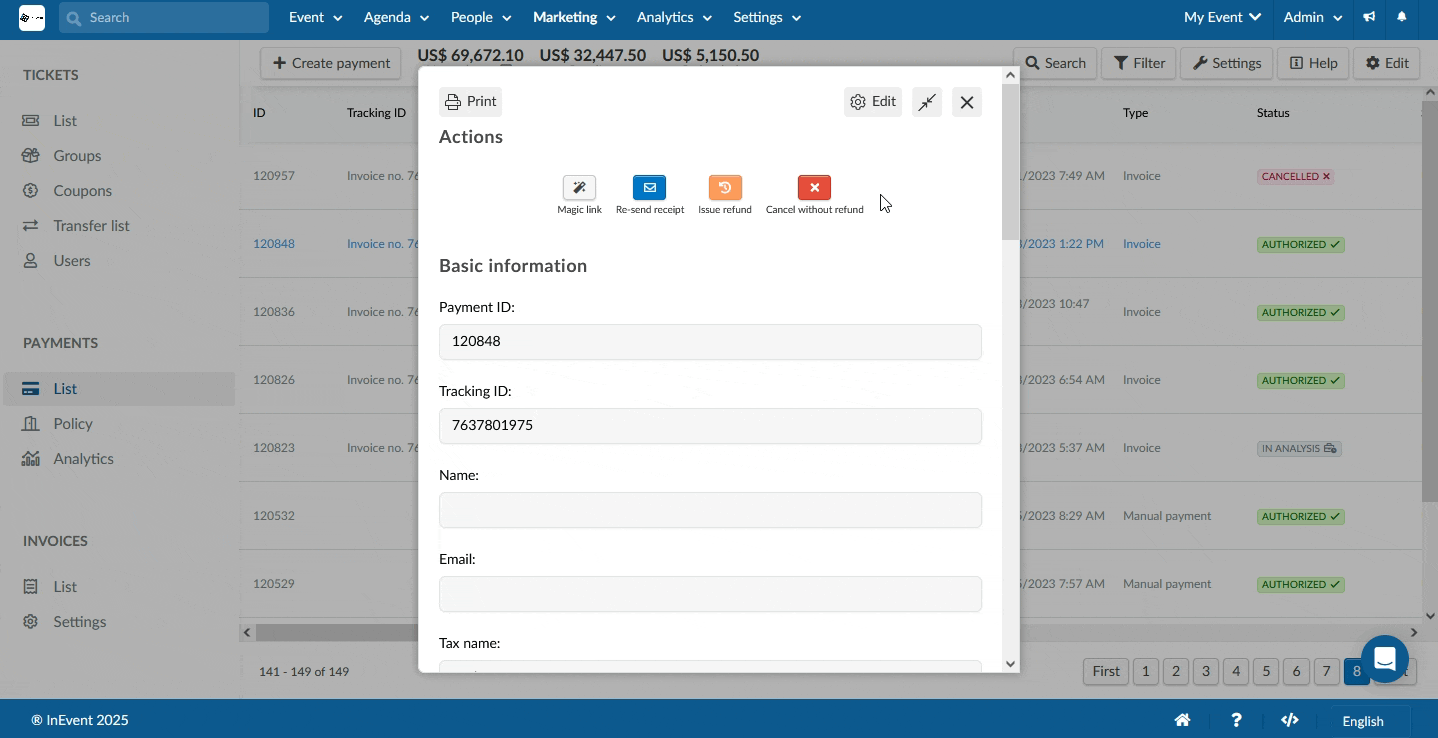Click the IN ANALYSIS status badge

pyautogui.click(x=1299, y=448)
